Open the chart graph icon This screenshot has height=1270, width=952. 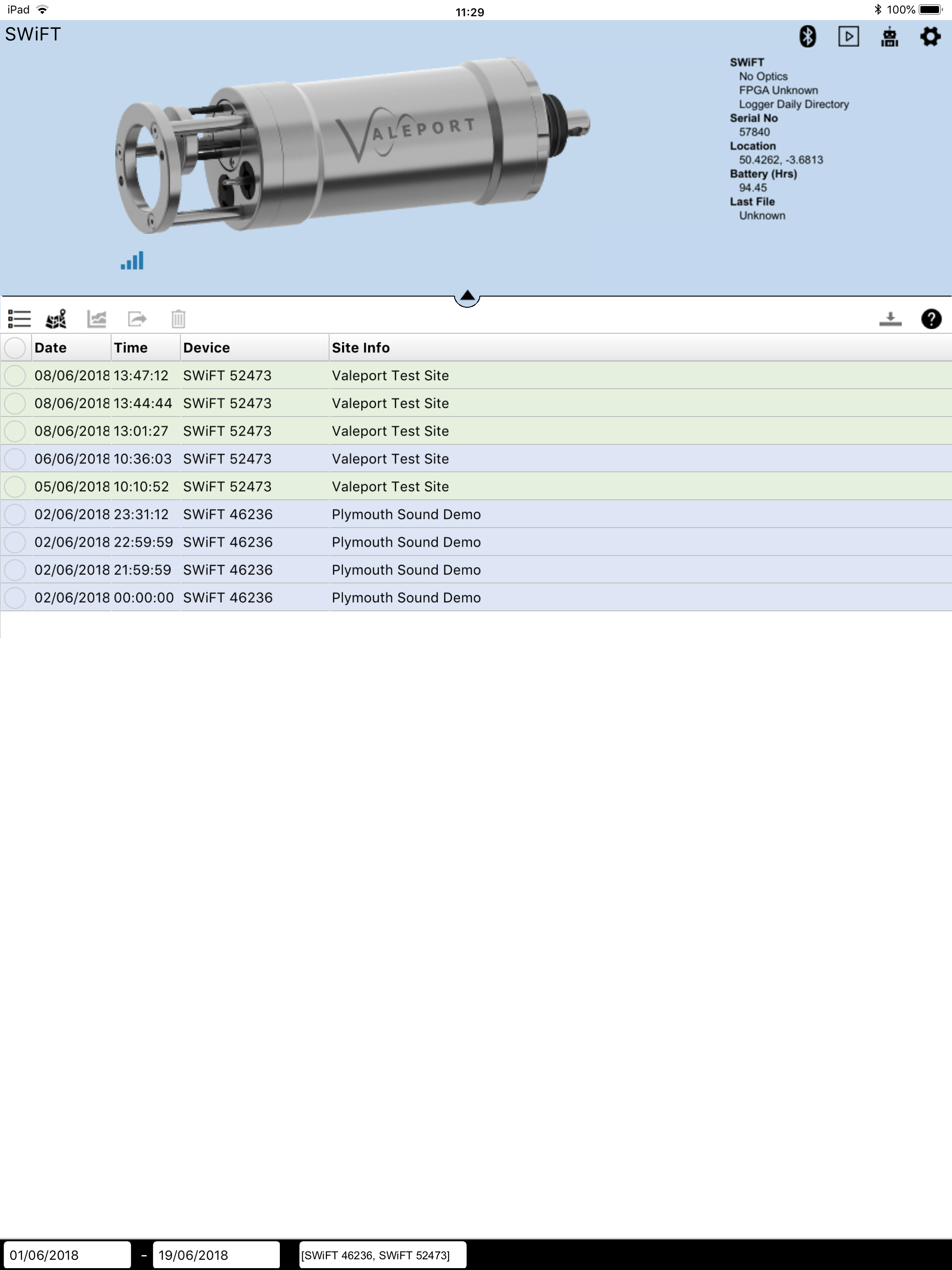tap(97, 318)
